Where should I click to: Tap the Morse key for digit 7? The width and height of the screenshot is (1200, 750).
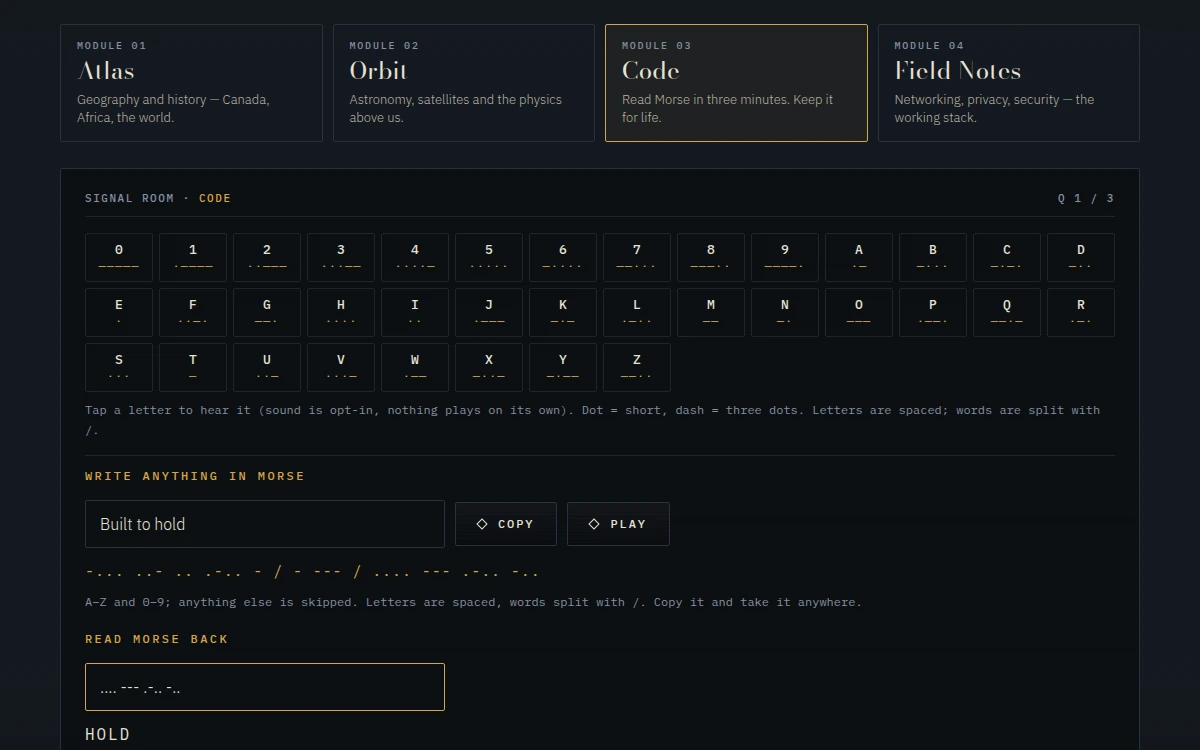[x=637, y=257]
